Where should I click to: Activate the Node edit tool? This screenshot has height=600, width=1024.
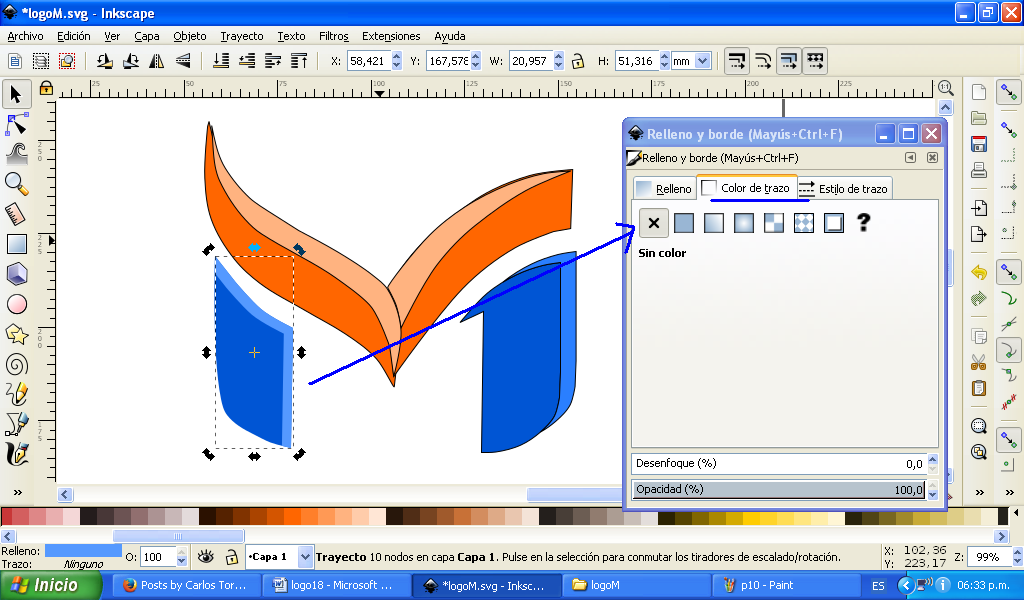pyautogui.click(x=16, y=124)
